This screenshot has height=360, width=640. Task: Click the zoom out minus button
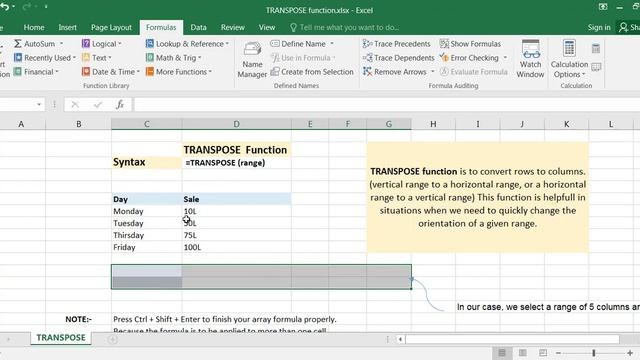(x=558, y=353)
